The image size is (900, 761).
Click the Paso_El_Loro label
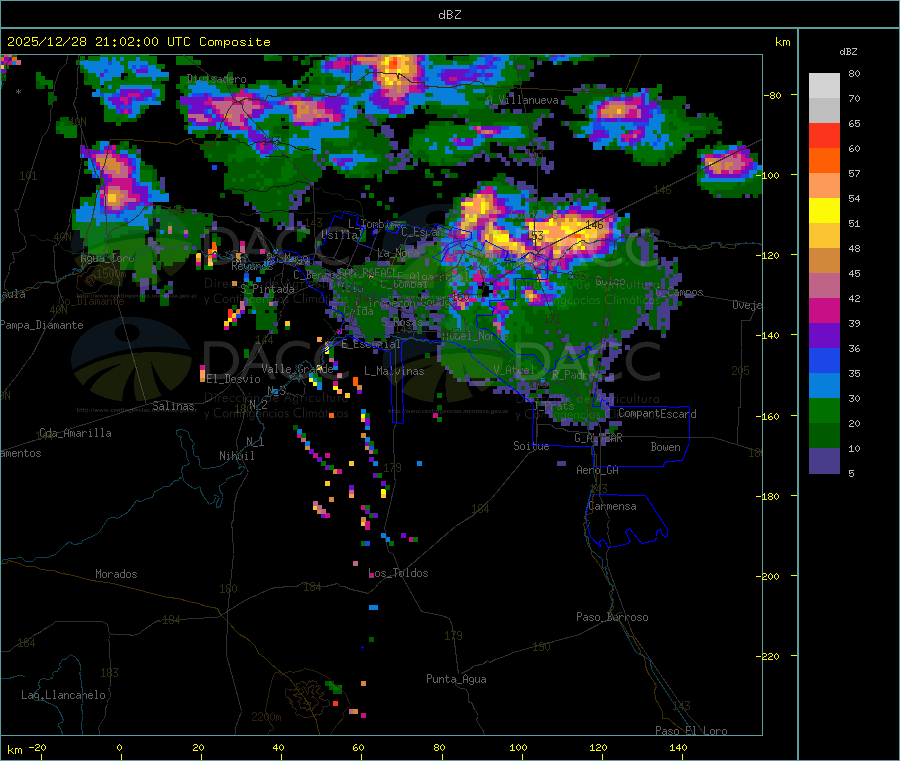tap(691, 730)
